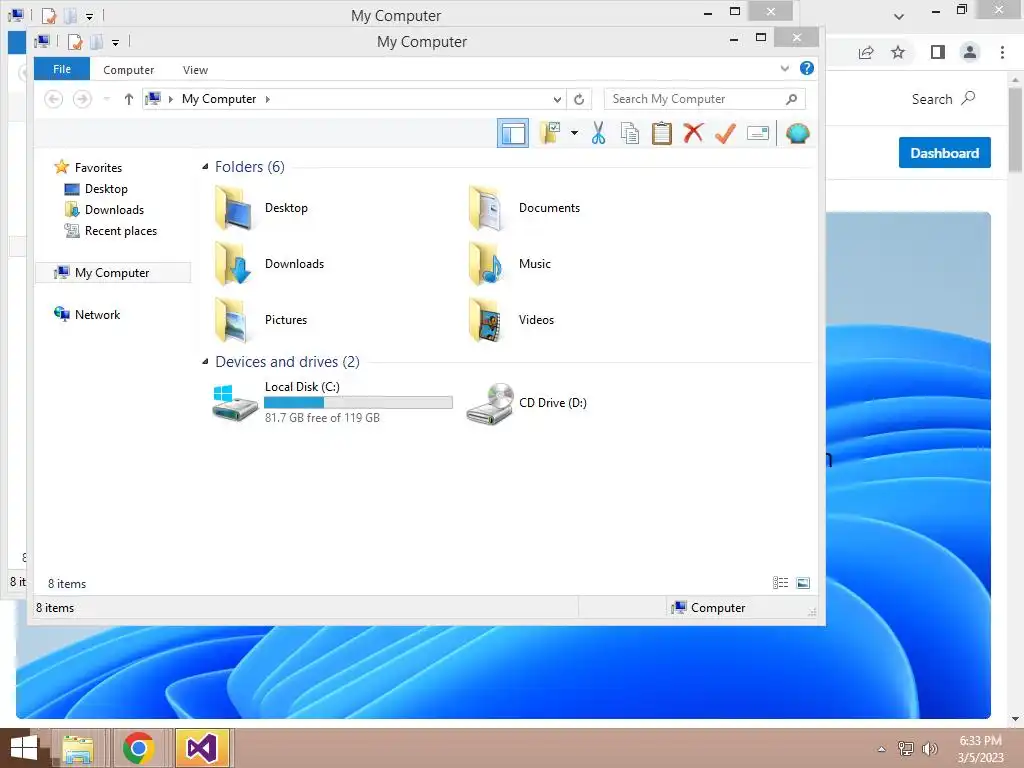Click the bookmark star icon in Chrome

(x=898, y=52)
